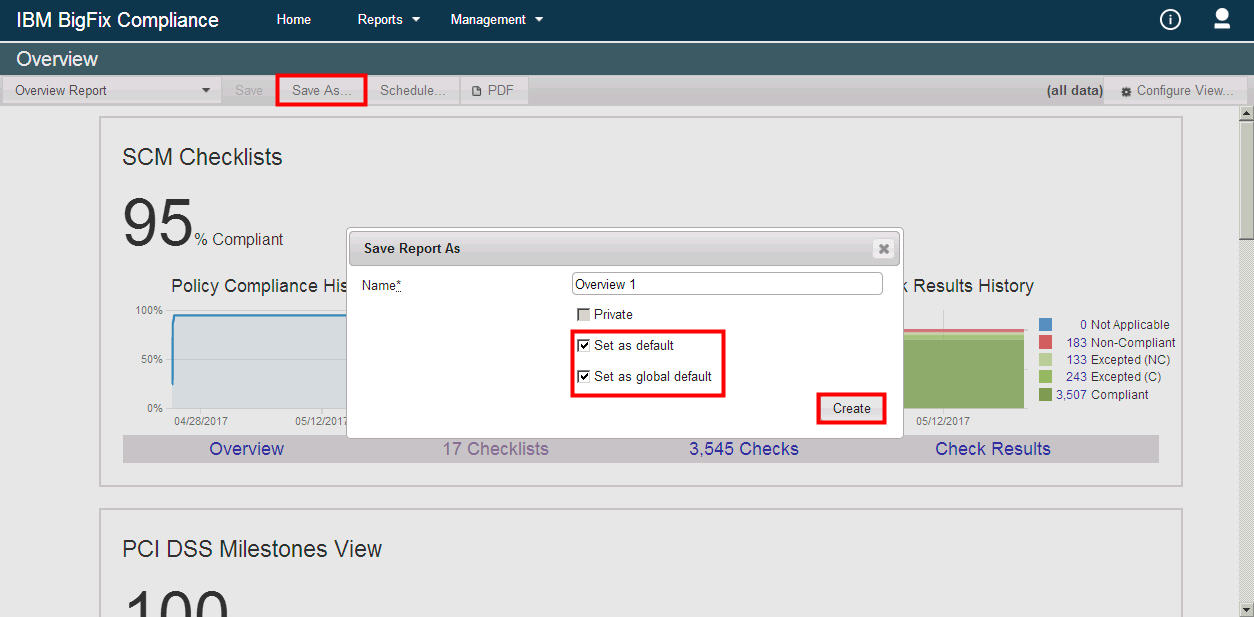1254x617 pixels.
Task: Click the Schedule... button
Action: [x=413, y=90]
